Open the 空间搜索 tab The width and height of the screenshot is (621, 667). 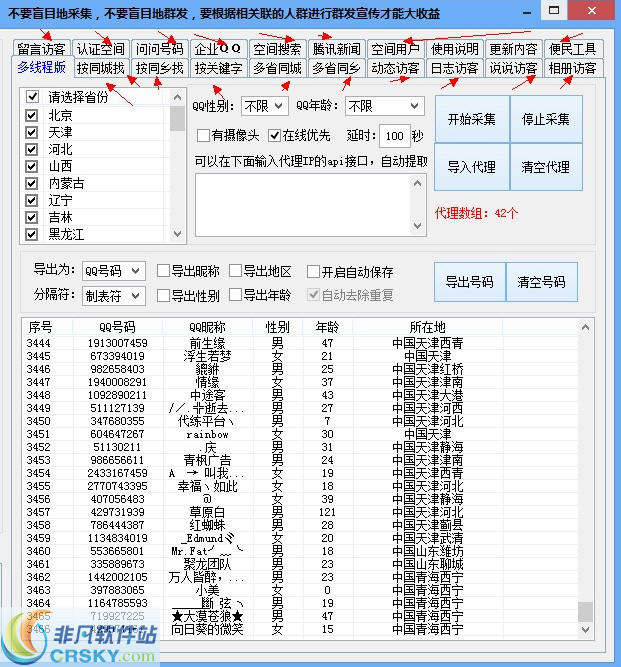coord(277,49)
